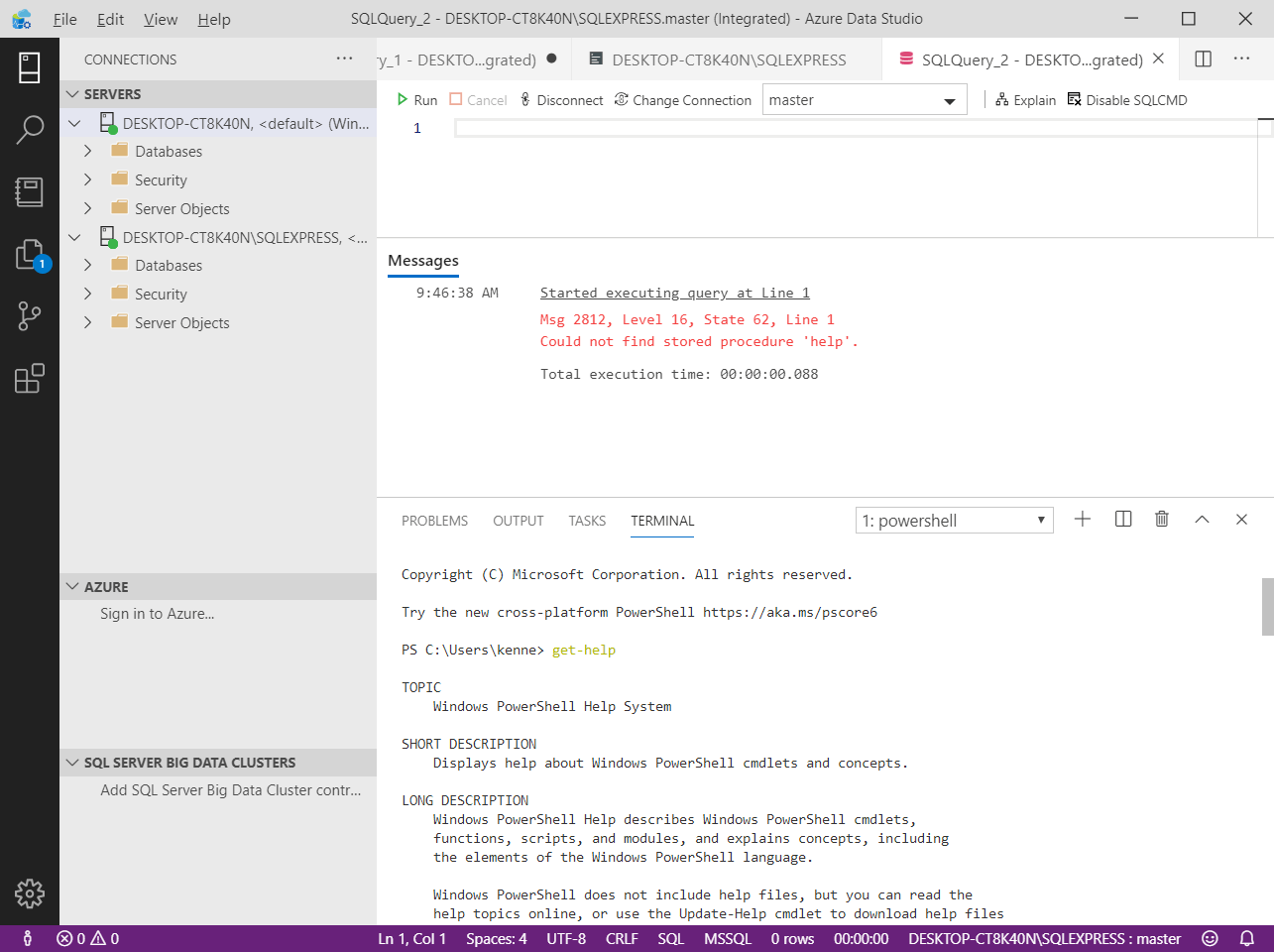This screenshot has width=1274, height=952.
Task: Click Started executing query at Line 1
Action: tap(675, 293)
